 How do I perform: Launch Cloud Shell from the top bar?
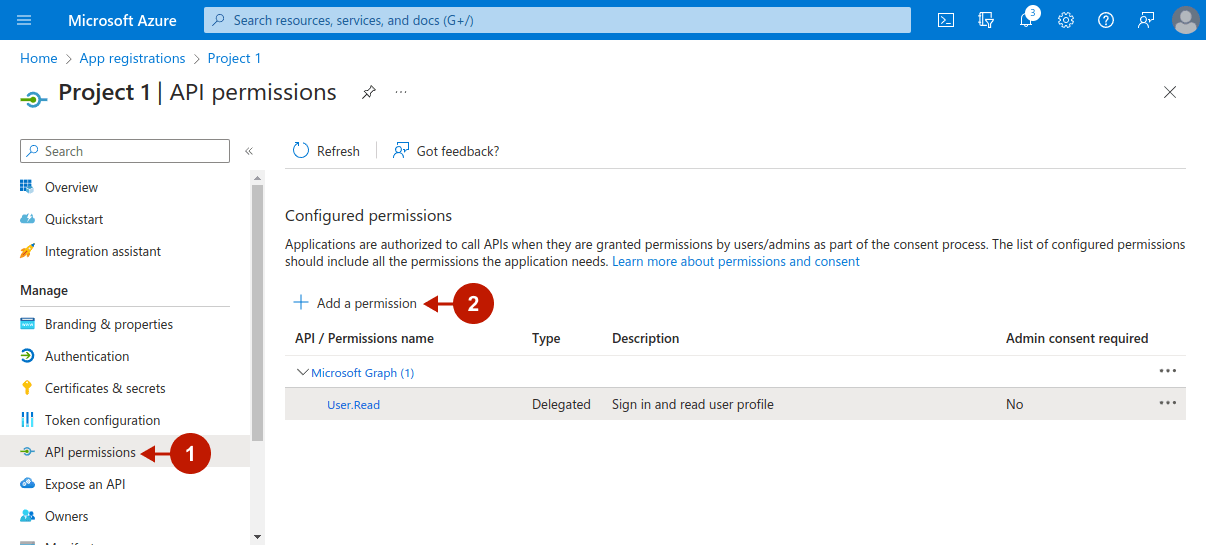click(x=945, y=20)
